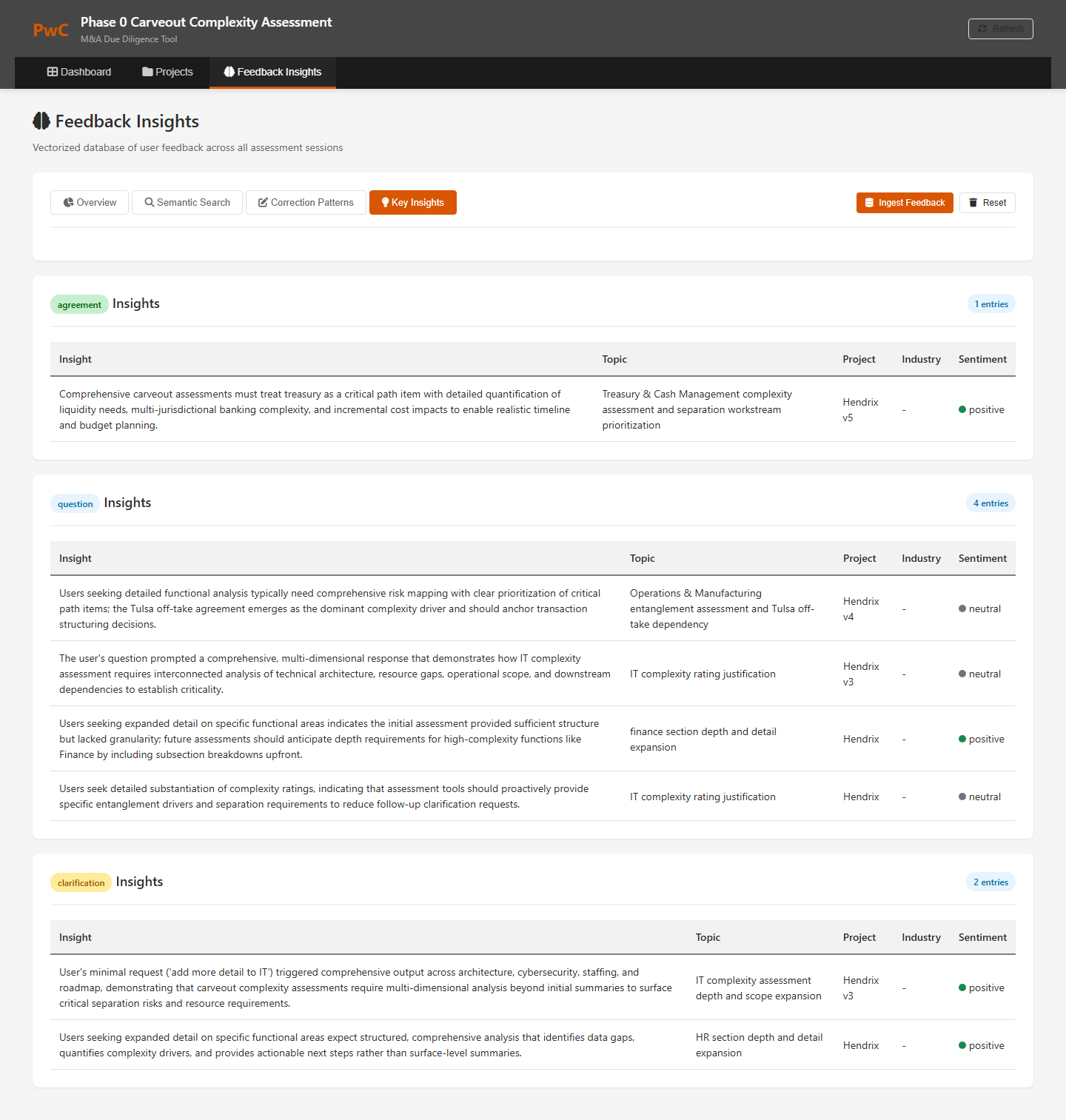Click the database icon on Ingest Feedback

tap(868, 202)
